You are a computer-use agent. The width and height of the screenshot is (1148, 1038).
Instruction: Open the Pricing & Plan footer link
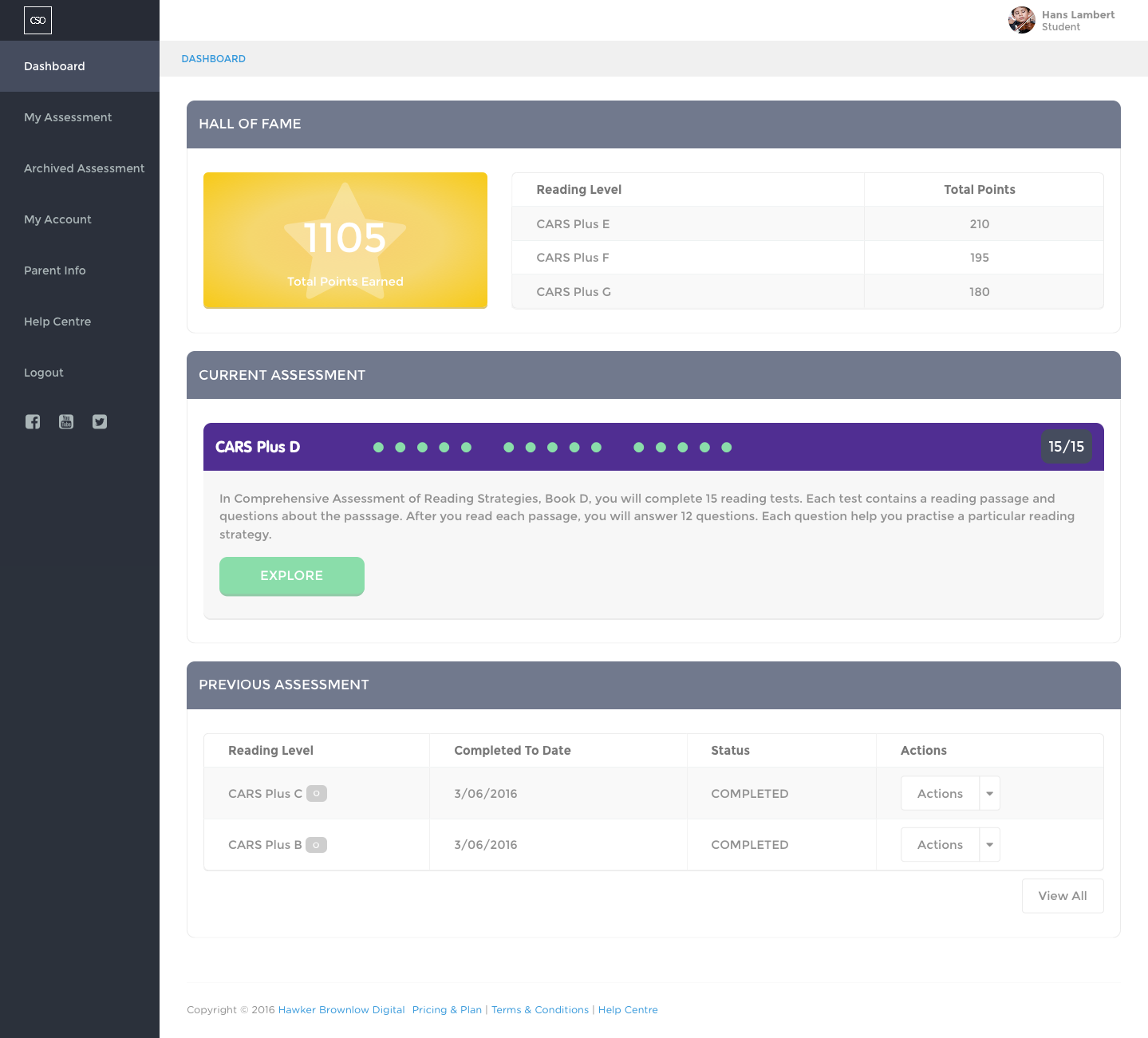(447, 1010)
